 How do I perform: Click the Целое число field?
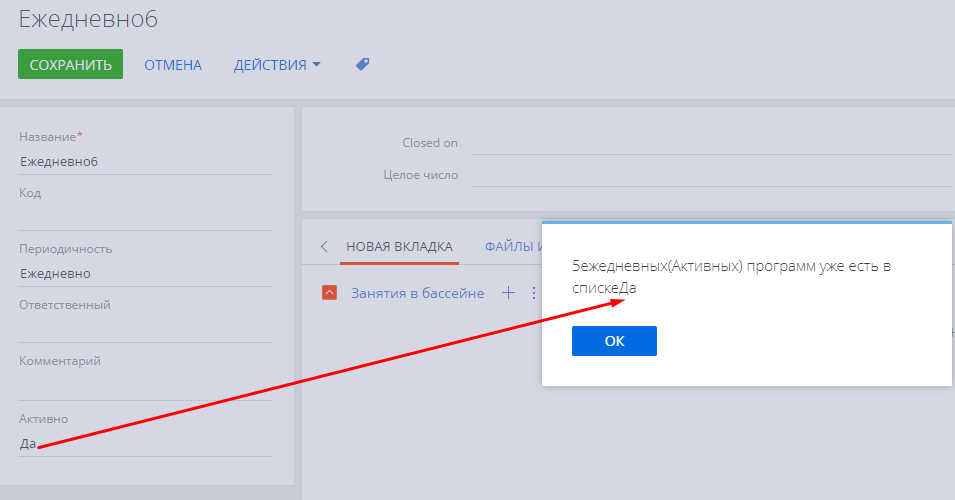[x=713, y=175]
